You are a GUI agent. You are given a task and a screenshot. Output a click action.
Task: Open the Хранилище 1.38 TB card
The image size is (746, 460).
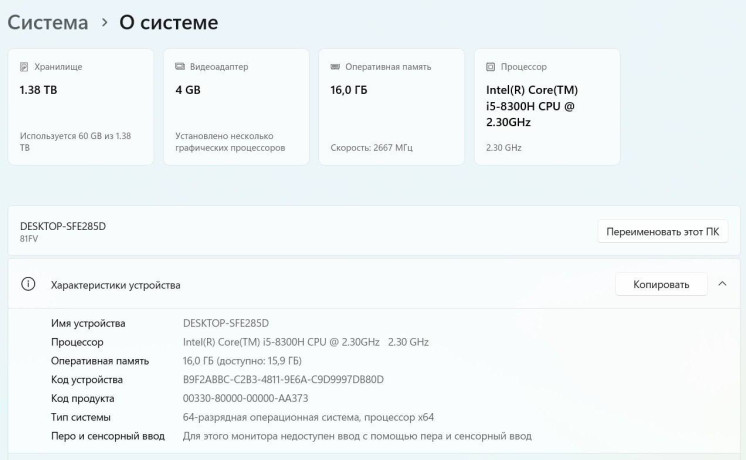81,107
